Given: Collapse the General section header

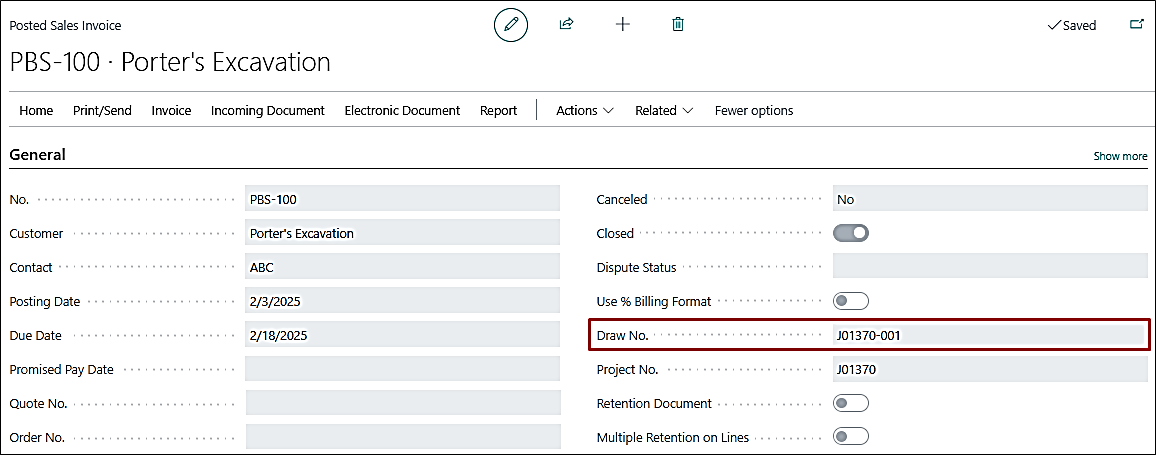Looking at the screenshot, I should tap(38, 155).
